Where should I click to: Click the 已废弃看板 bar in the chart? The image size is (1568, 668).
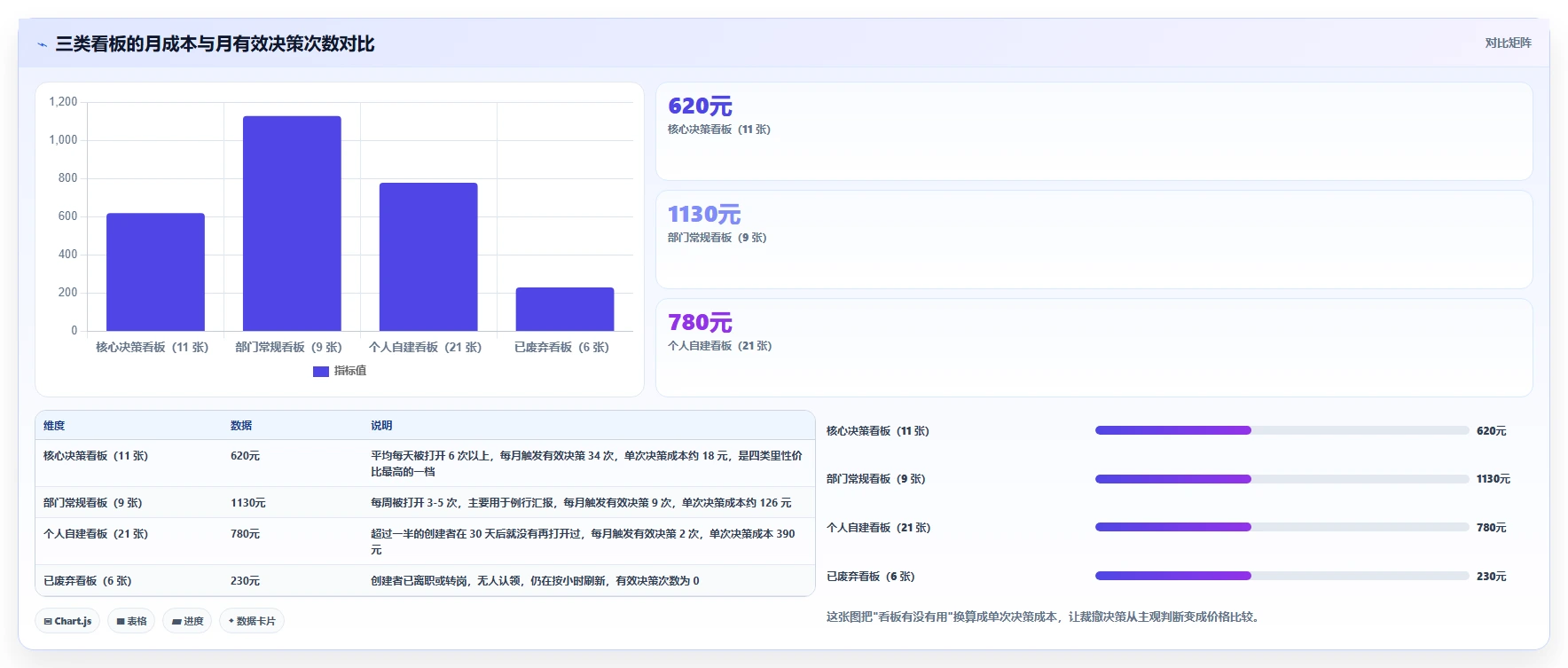tap(565, 310)
